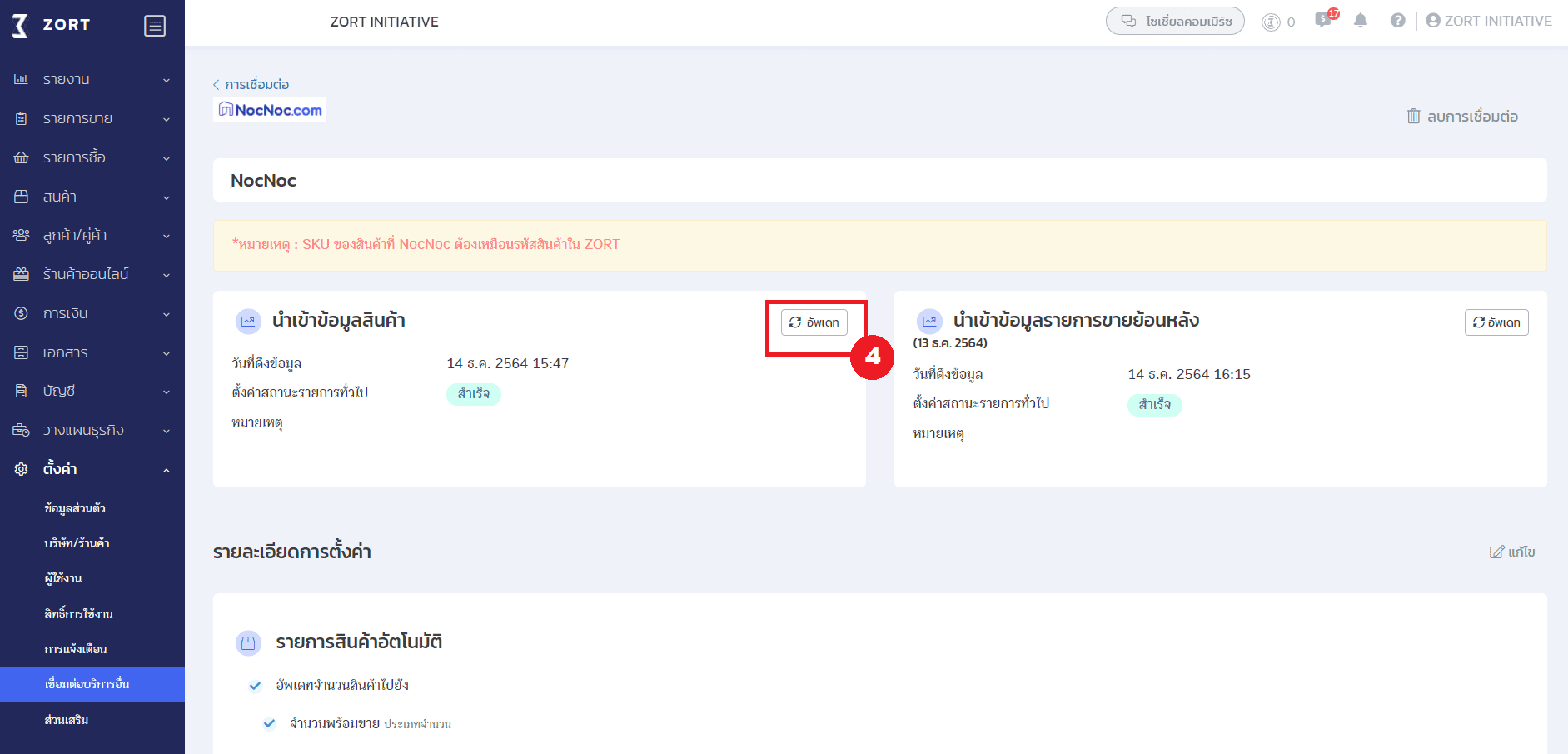Click the date 14 ธ.ค. 2564 16:15
The height and width of the screenshot is (754, 1568).
point(1189,374)
